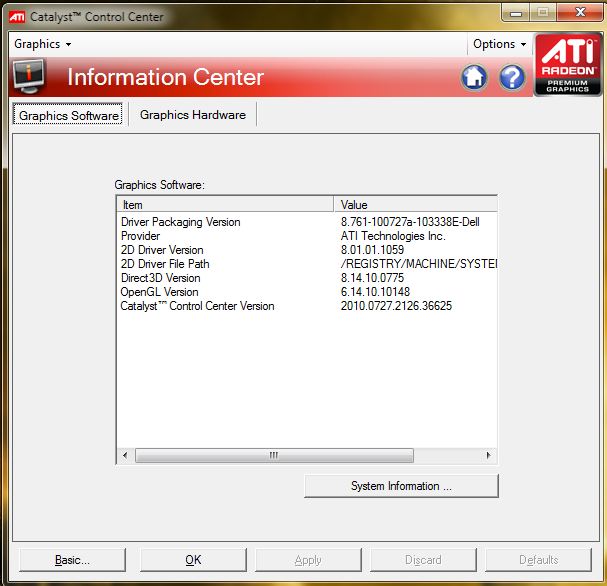Click the Item column header
The width and height of the screenshot is (607, 586).
(x=225, y=204)
